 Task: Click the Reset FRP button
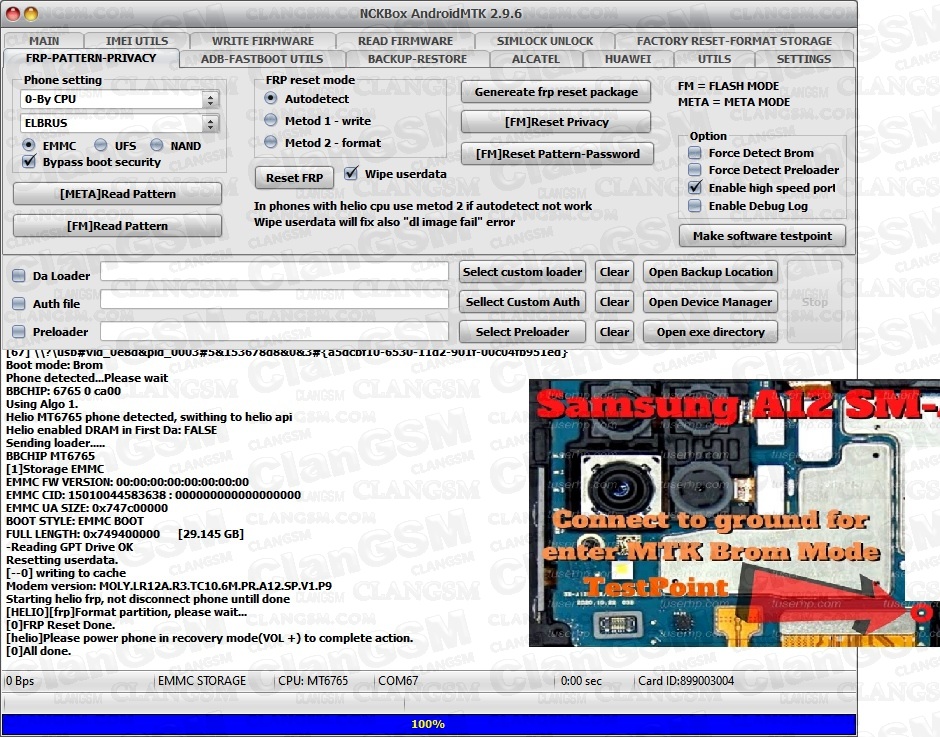[x=294, y=178]
